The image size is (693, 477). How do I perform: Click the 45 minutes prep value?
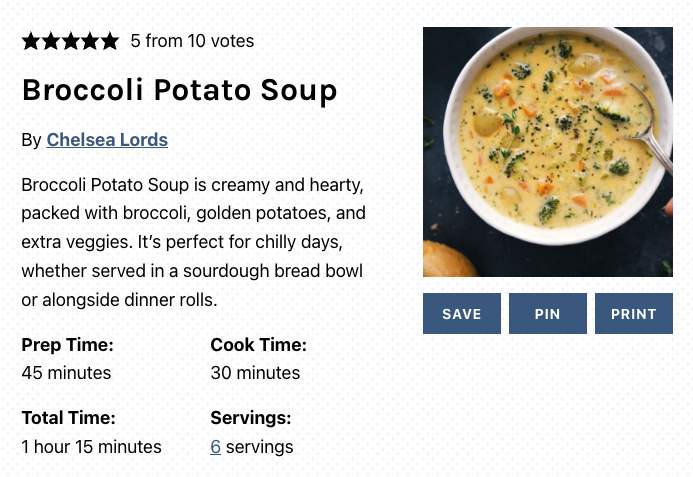[66, 373]
